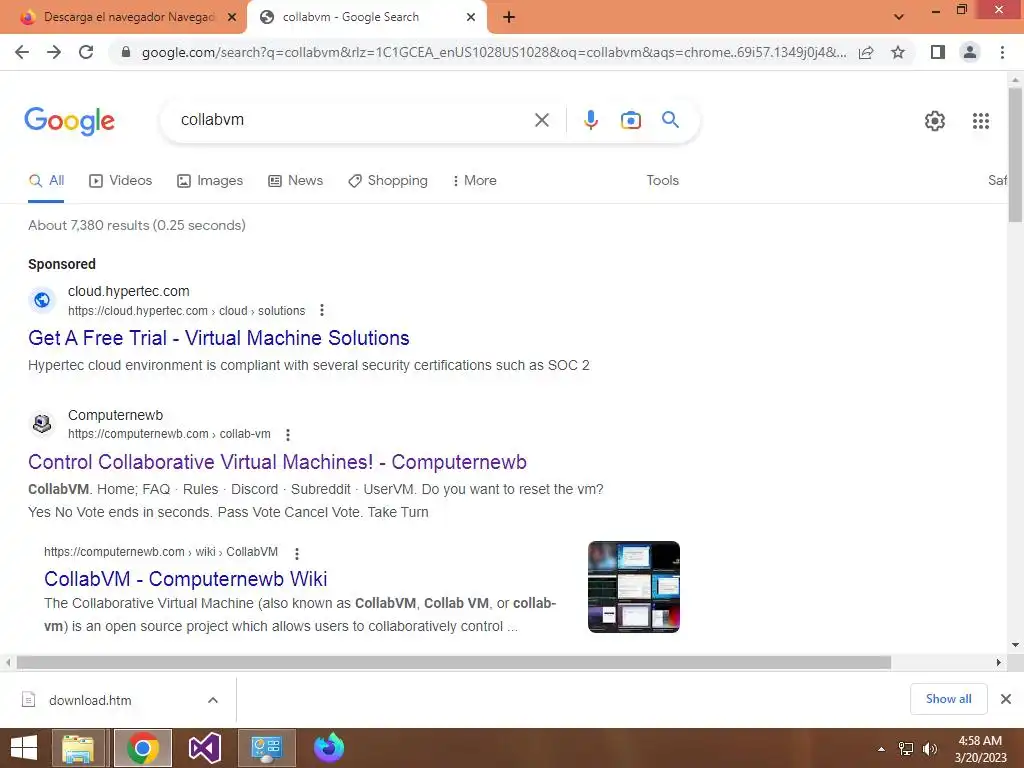Open options for hypertec sponsored result

pos(321,310)
